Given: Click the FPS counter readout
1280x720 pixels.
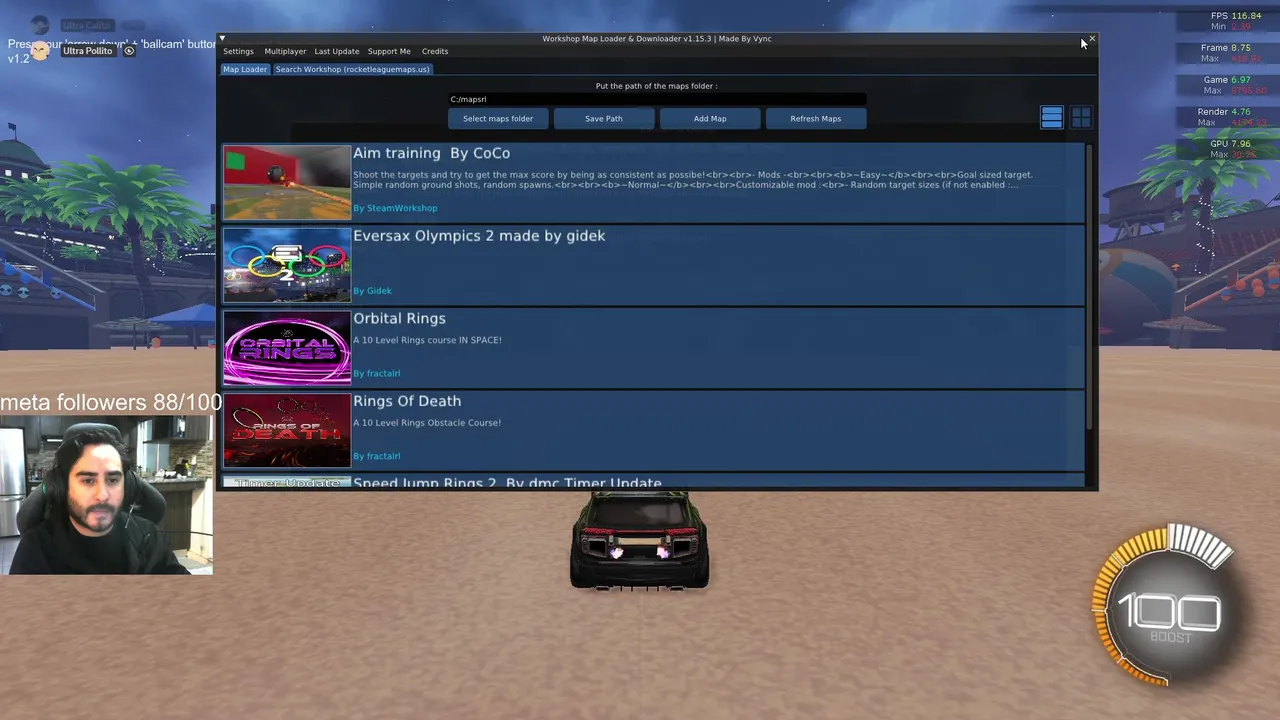Looking at the screenshot, I should pyautogui.click(x=1235, y=16).
